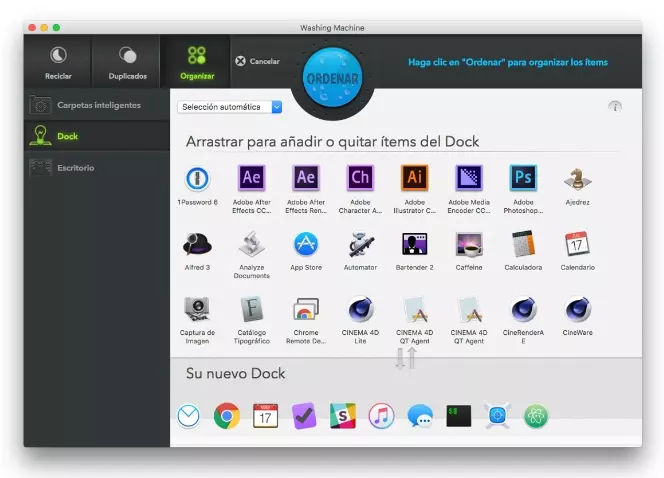664x478 pixels.
Task: Click the 1Password 6 icon
Action: (197, 178)
